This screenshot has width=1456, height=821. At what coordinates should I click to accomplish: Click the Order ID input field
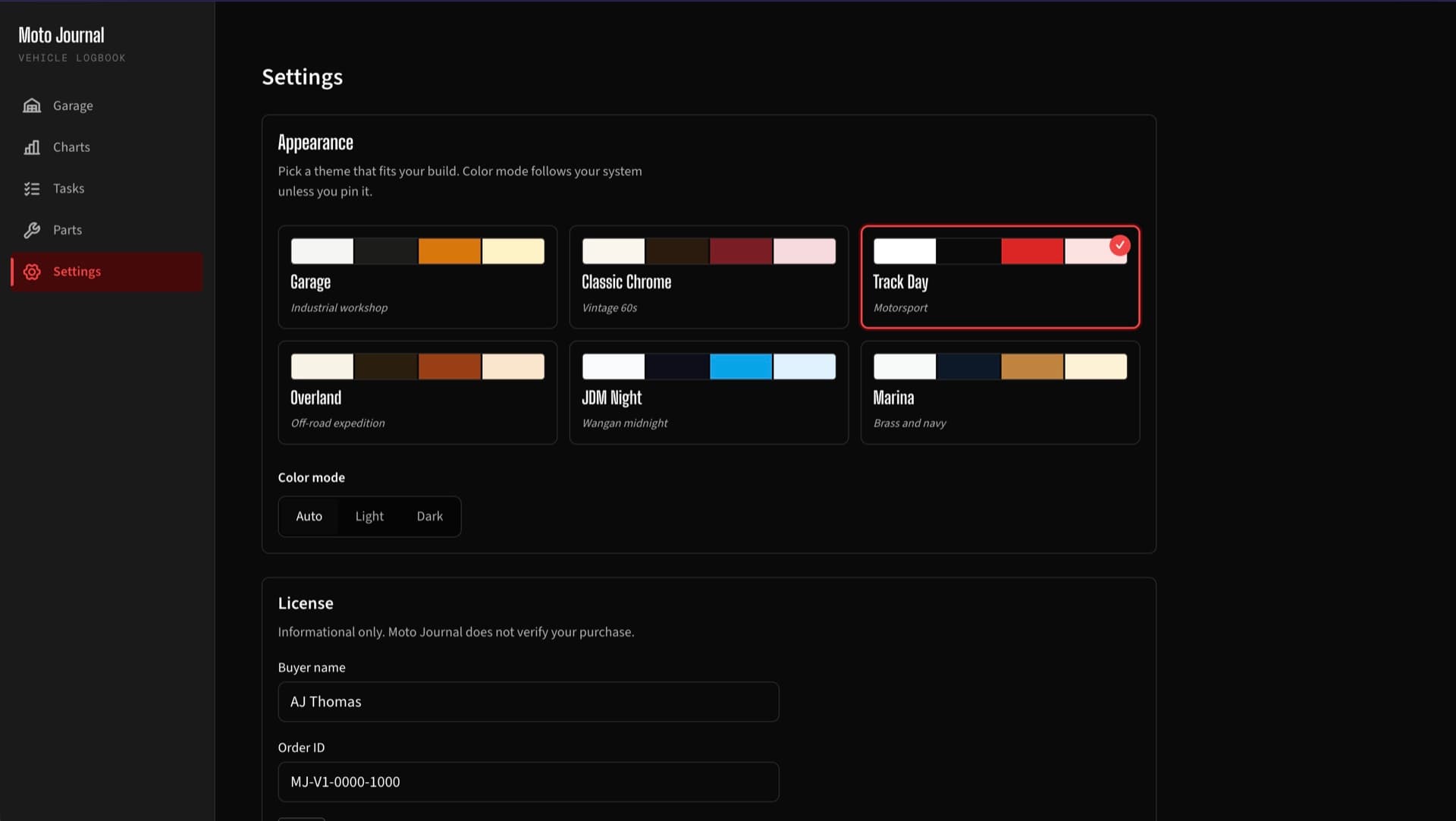click(x=529, y=782)
